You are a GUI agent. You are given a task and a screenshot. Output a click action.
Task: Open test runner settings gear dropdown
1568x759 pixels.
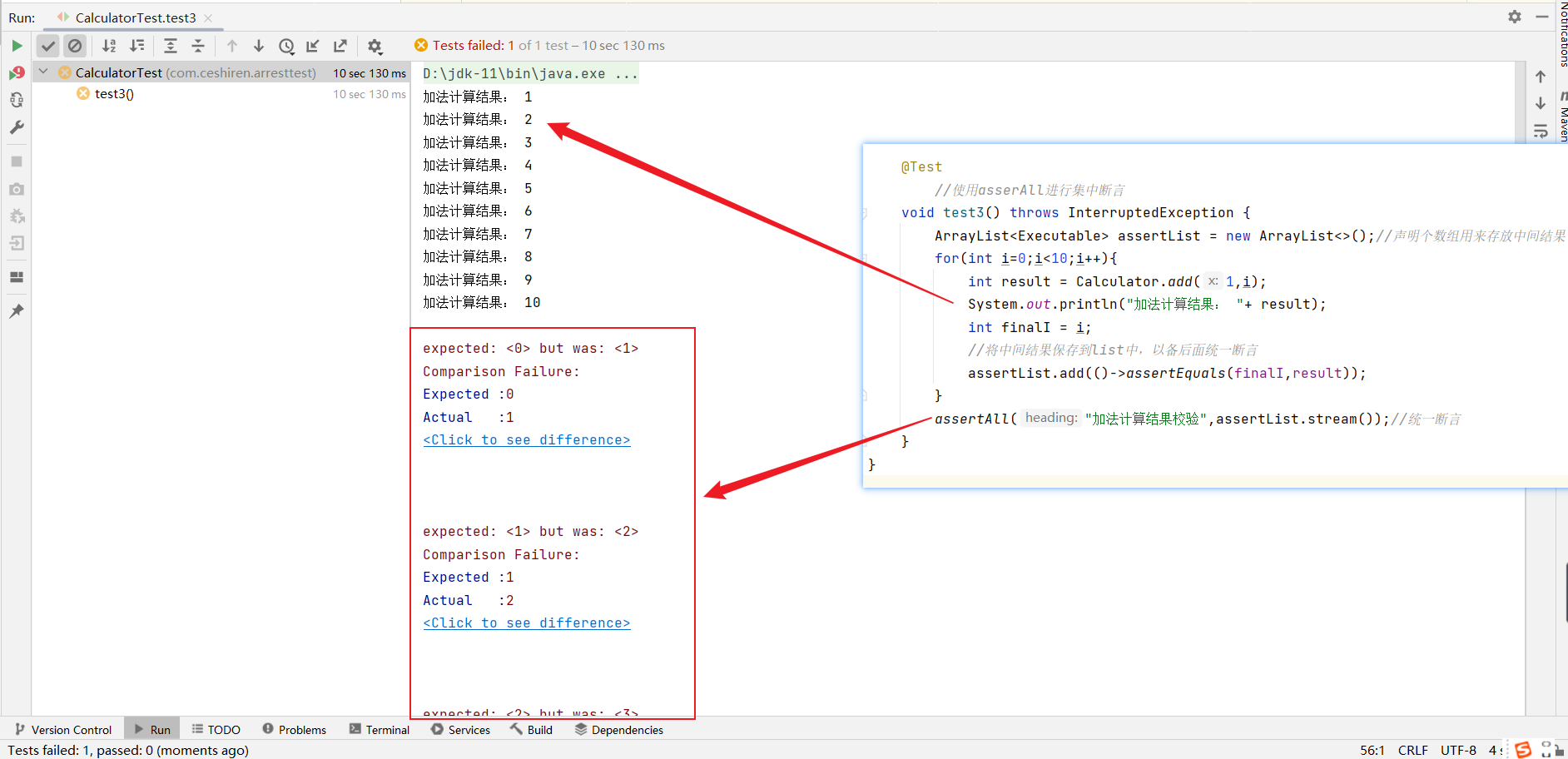coord(375,46)
